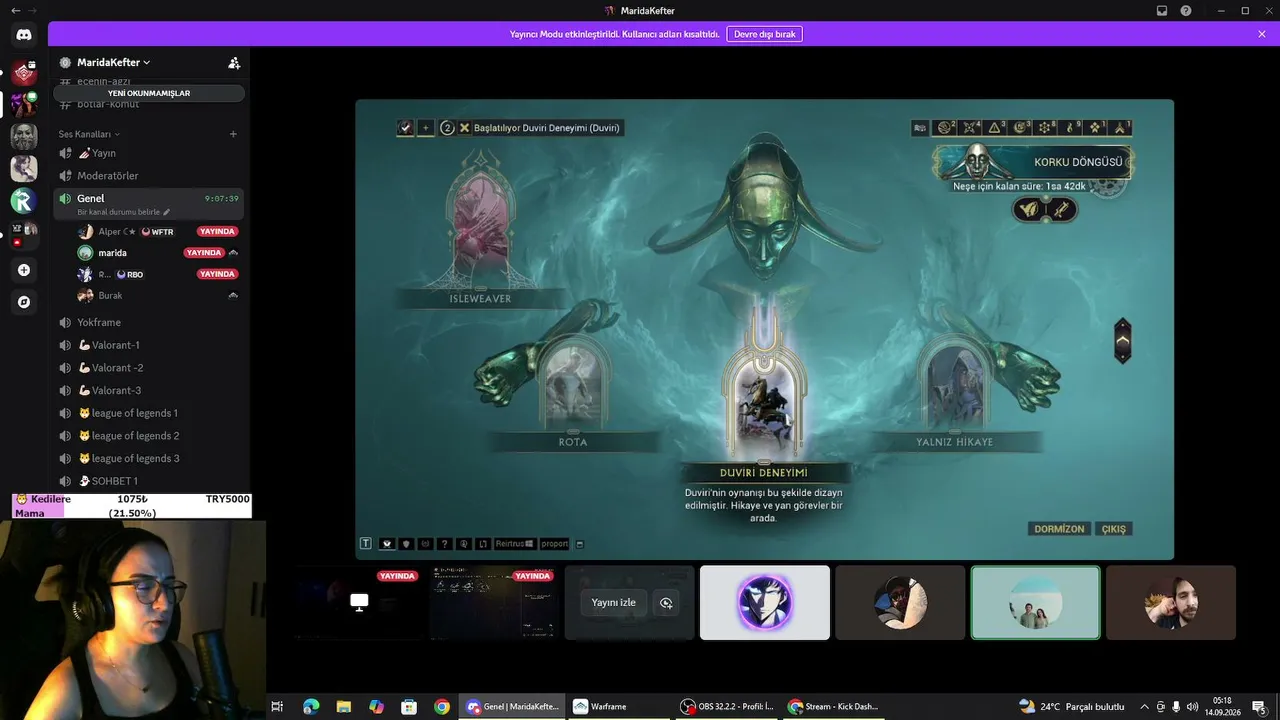Join the Valorant-3 voice channel
Viewport: 1280px width, 720px height.
pos(148,390)
